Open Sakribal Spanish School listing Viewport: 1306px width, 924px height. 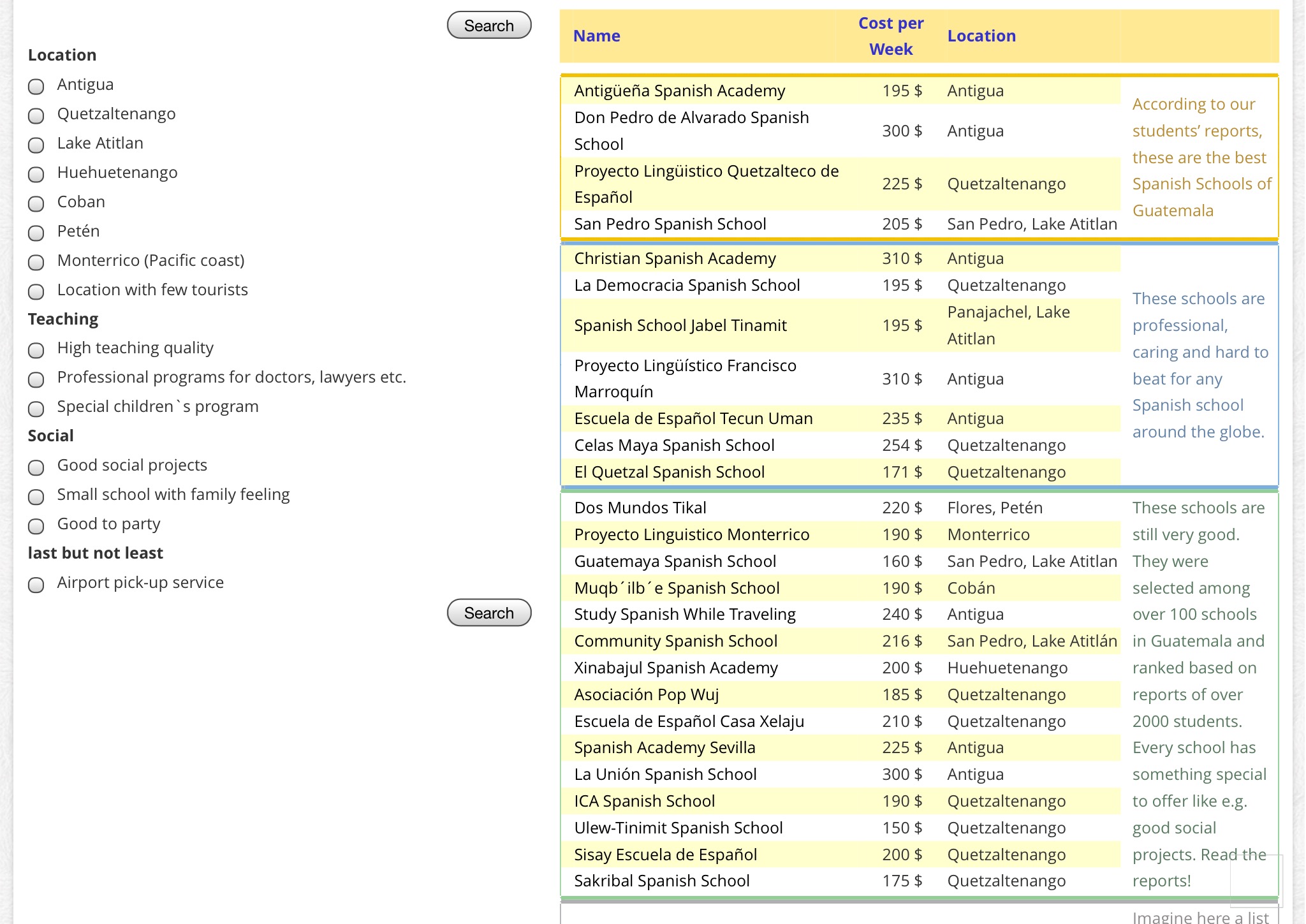pos(661,881)
